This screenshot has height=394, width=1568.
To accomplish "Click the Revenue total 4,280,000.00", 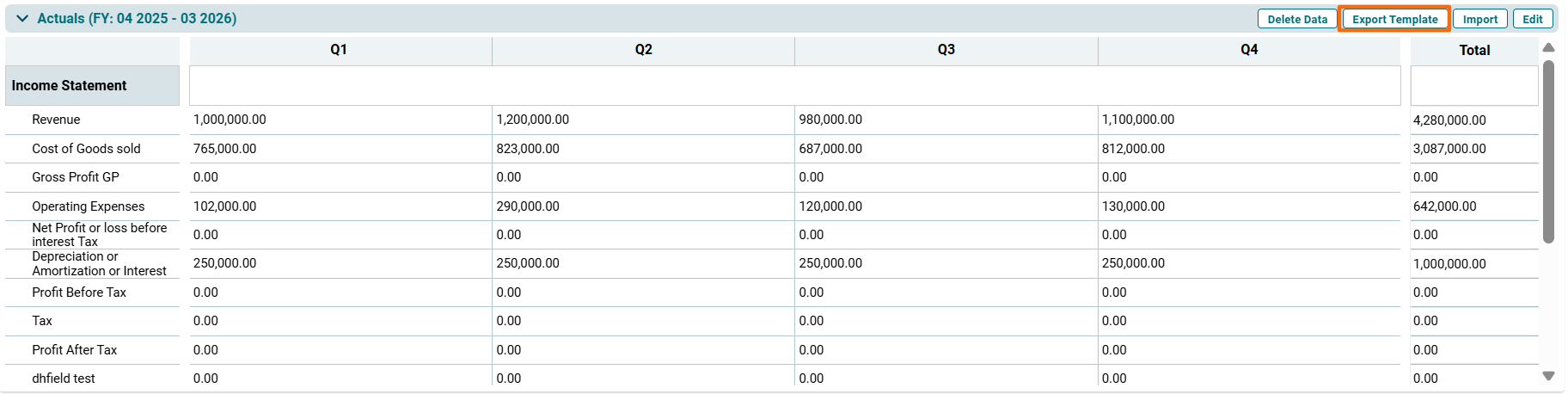I will (x=1449, y=120).
